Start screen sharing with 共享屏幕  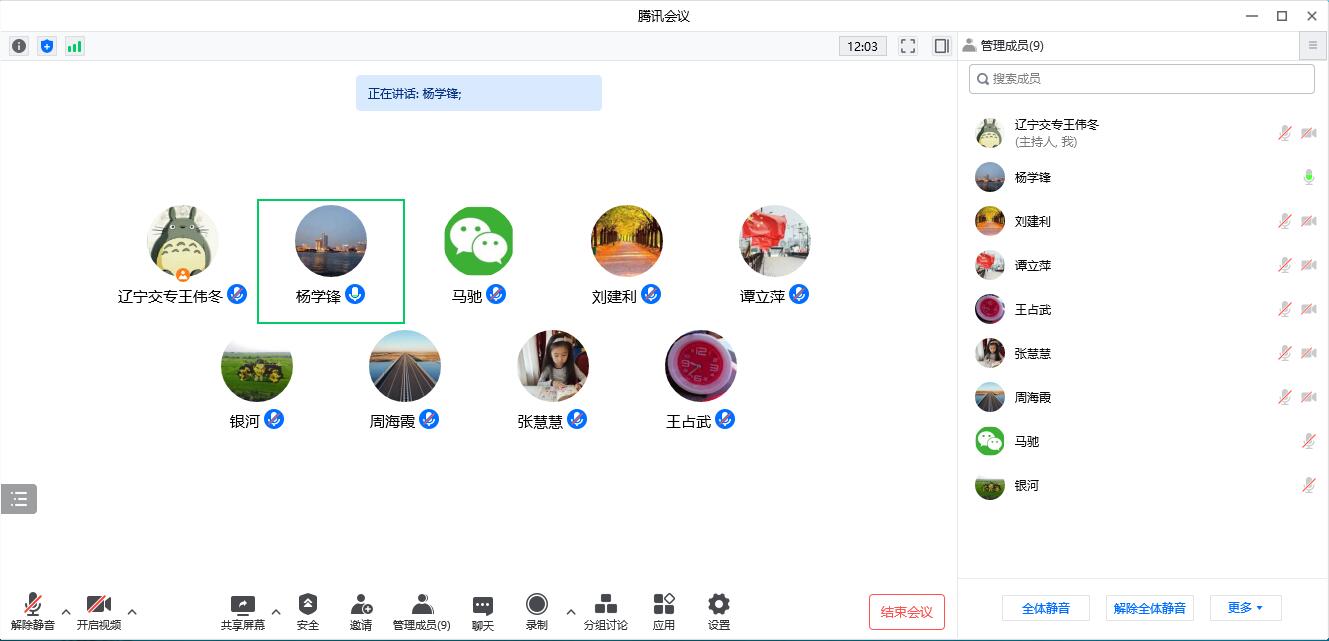coord(243,612)
